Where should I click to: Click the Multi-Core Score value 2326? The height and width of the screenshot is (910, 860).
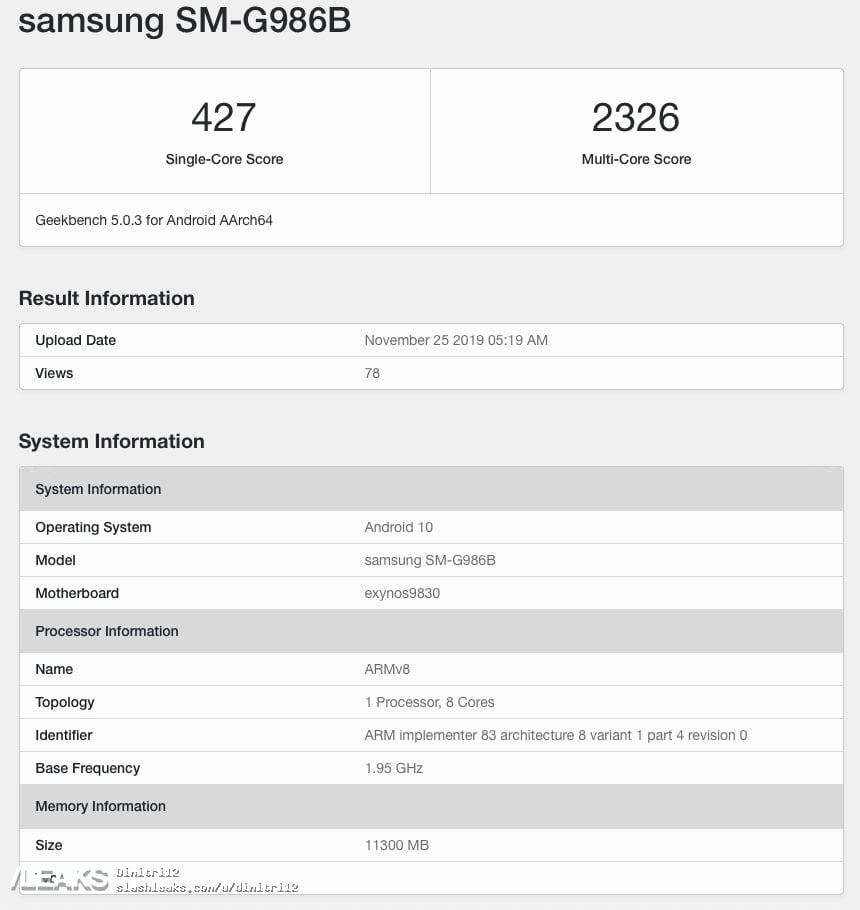tap(636, 116)
